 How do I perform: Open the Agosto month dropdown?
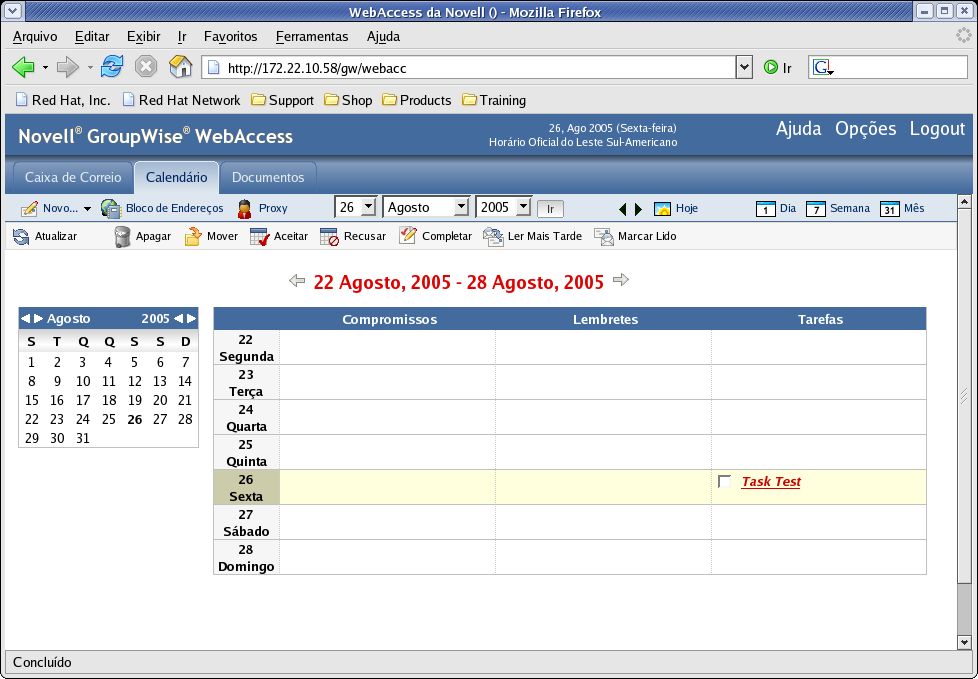click(461, 206)
